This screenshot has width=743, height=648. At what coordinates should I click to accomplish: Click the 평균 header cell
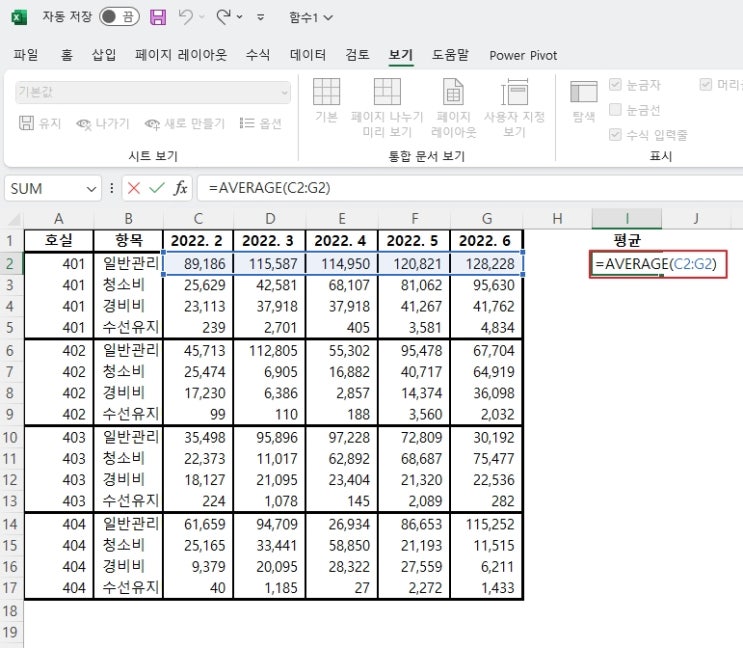pyautogui.click(x=627, y=241)
